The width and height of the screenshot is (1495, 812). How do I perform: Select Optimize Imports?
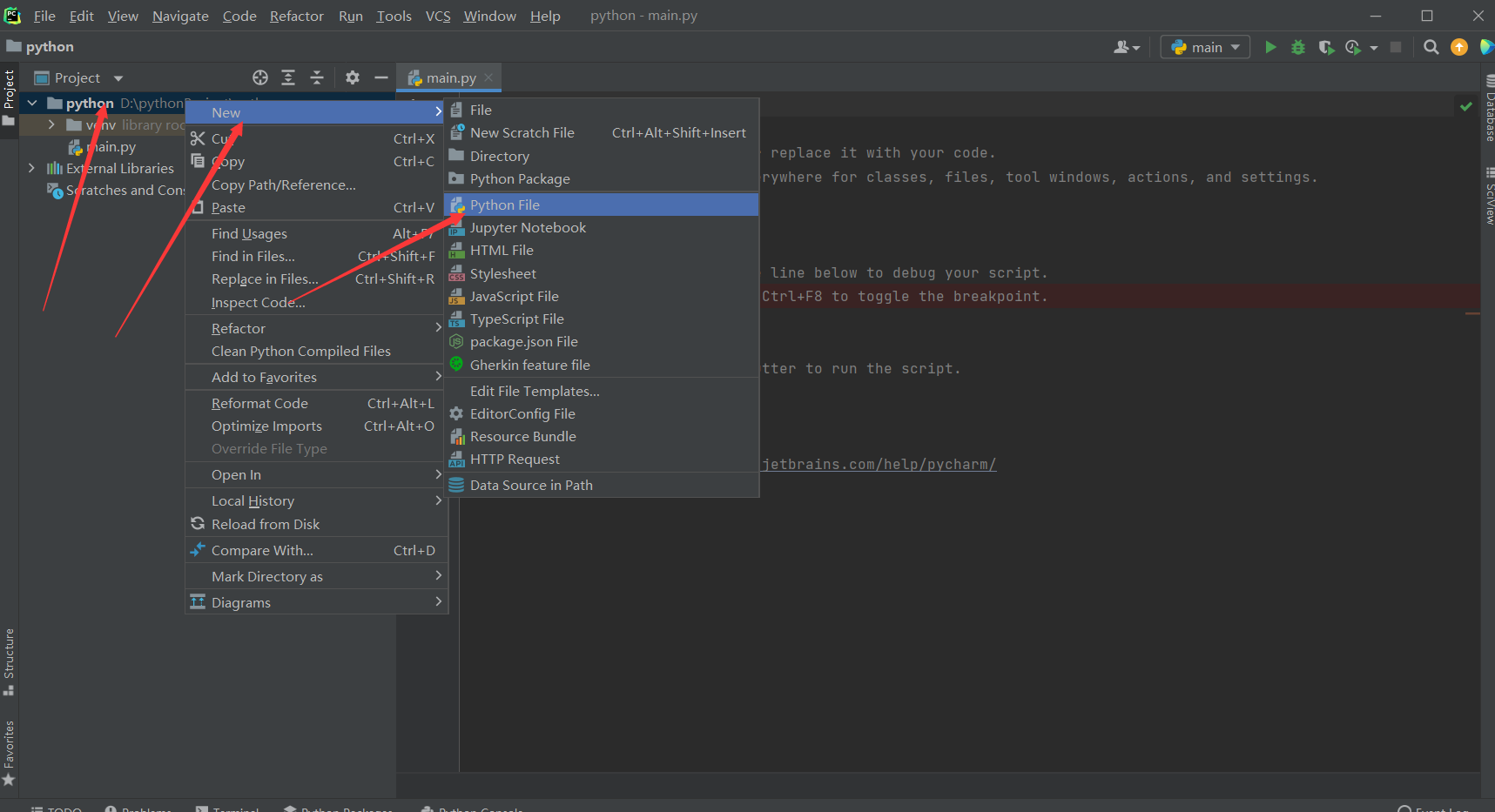tap(316, 426)
